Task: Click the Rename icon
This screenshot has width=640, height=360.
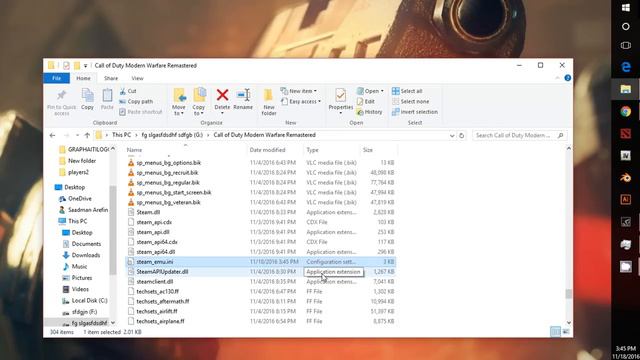Action: click(x=243, y=95)
